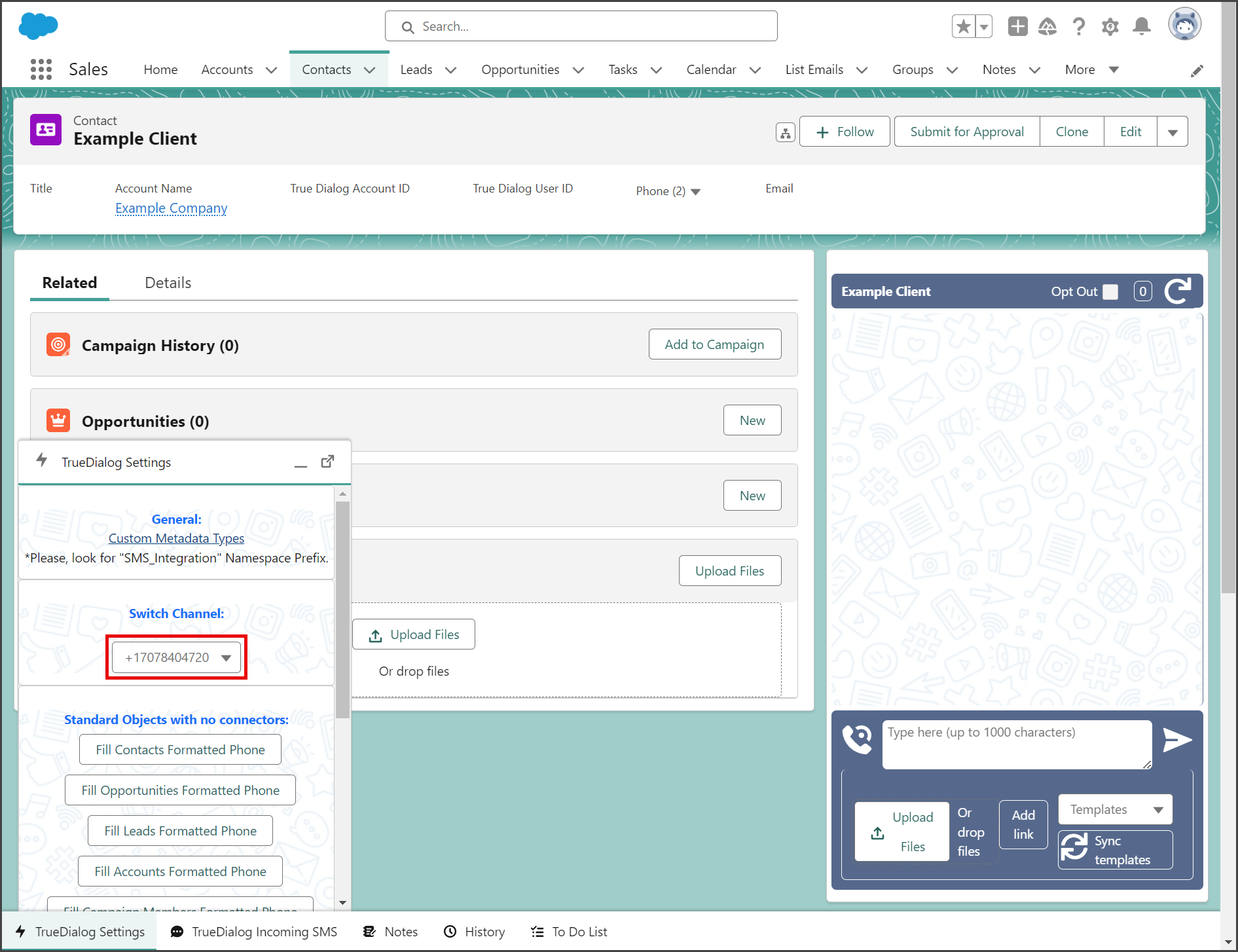The height and width of the screenshot is (952, 1238).
Task: Open the Switch Channel phone dropdown
Action: click(177, 657)
